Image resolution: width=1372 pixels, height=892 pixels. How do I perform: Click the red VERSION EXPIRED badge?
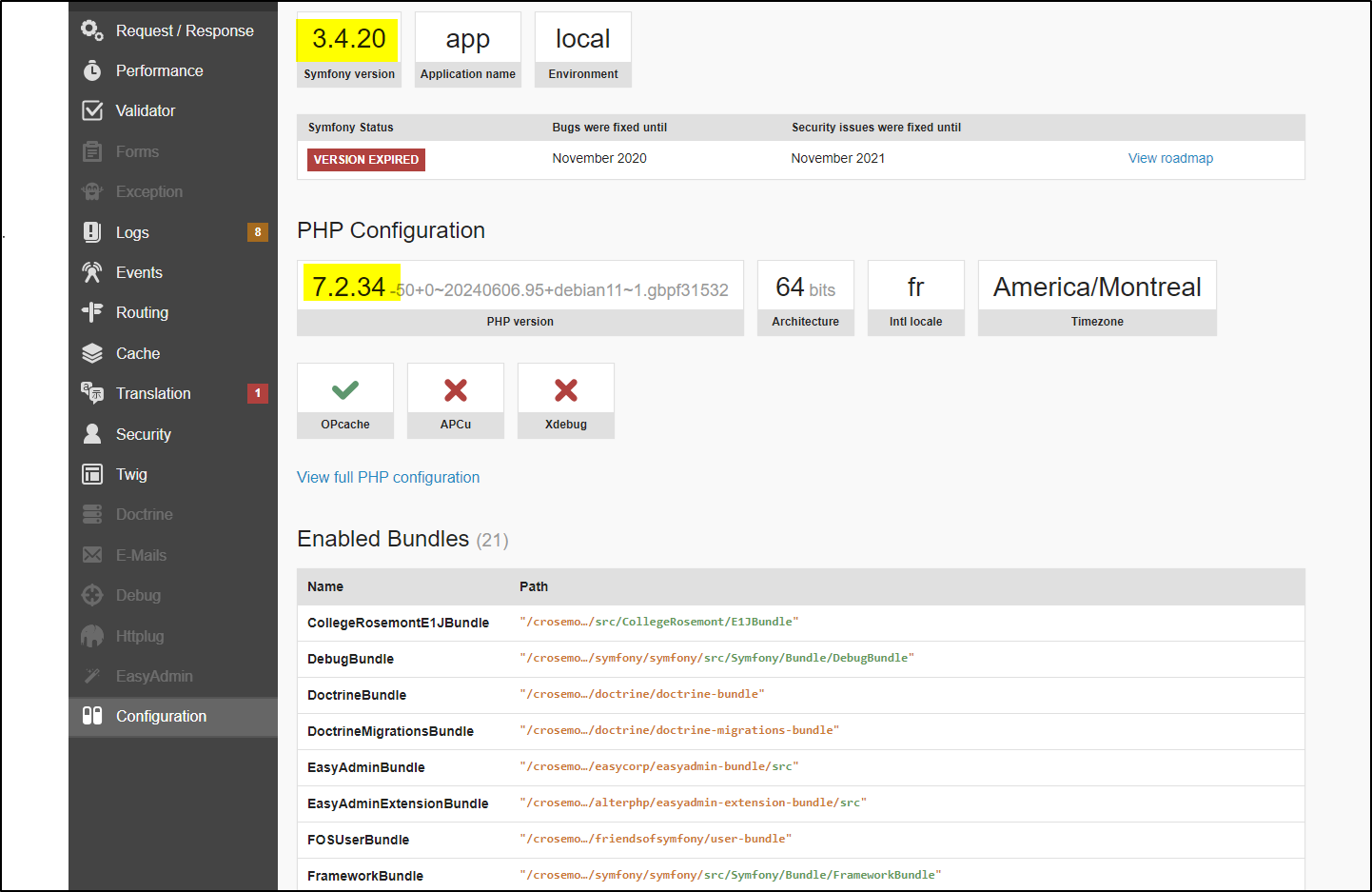[x=366, y=160]
